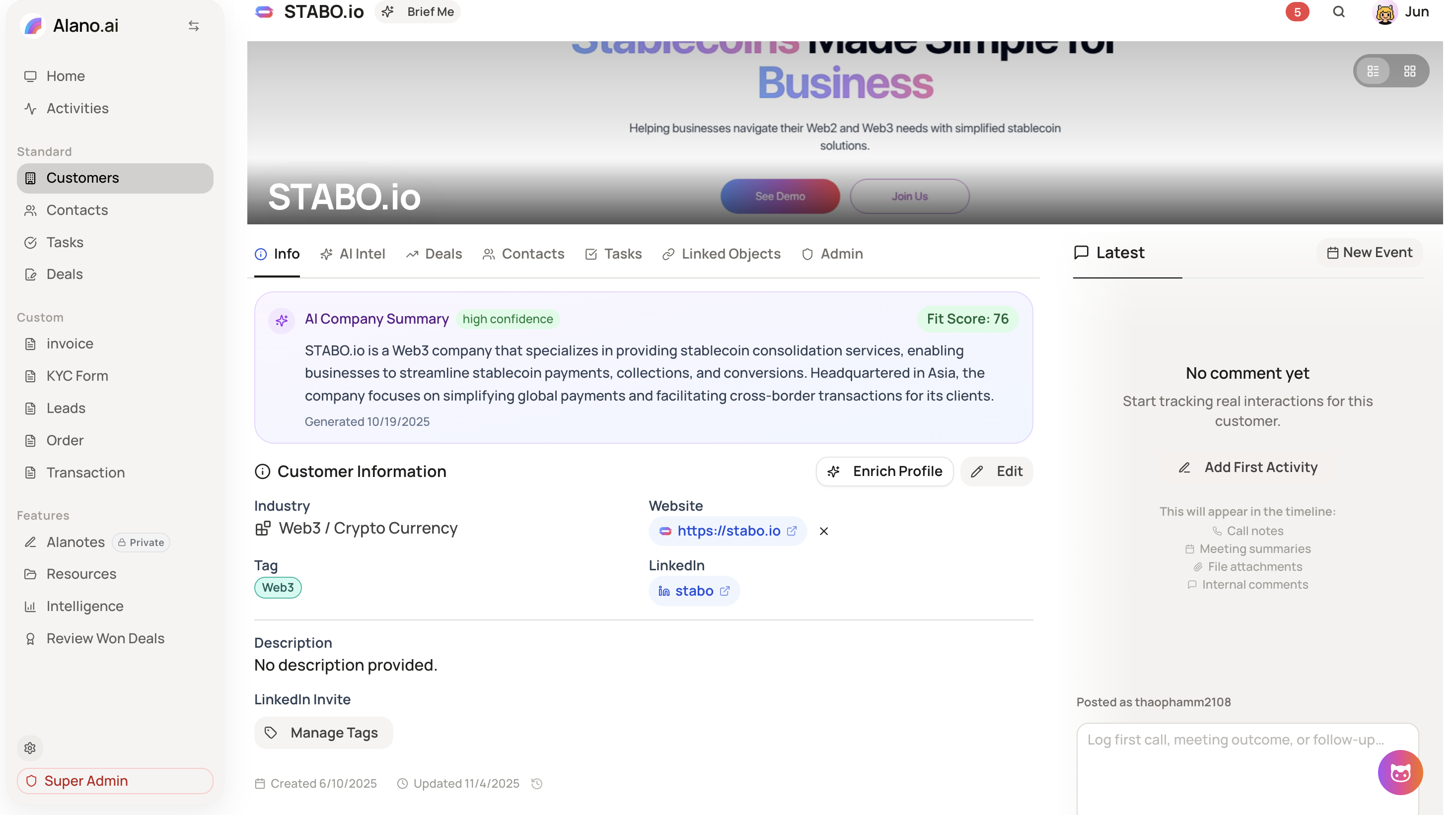1456x815 pixels.
Task: Open the invoice custom object
Action: 115,343
